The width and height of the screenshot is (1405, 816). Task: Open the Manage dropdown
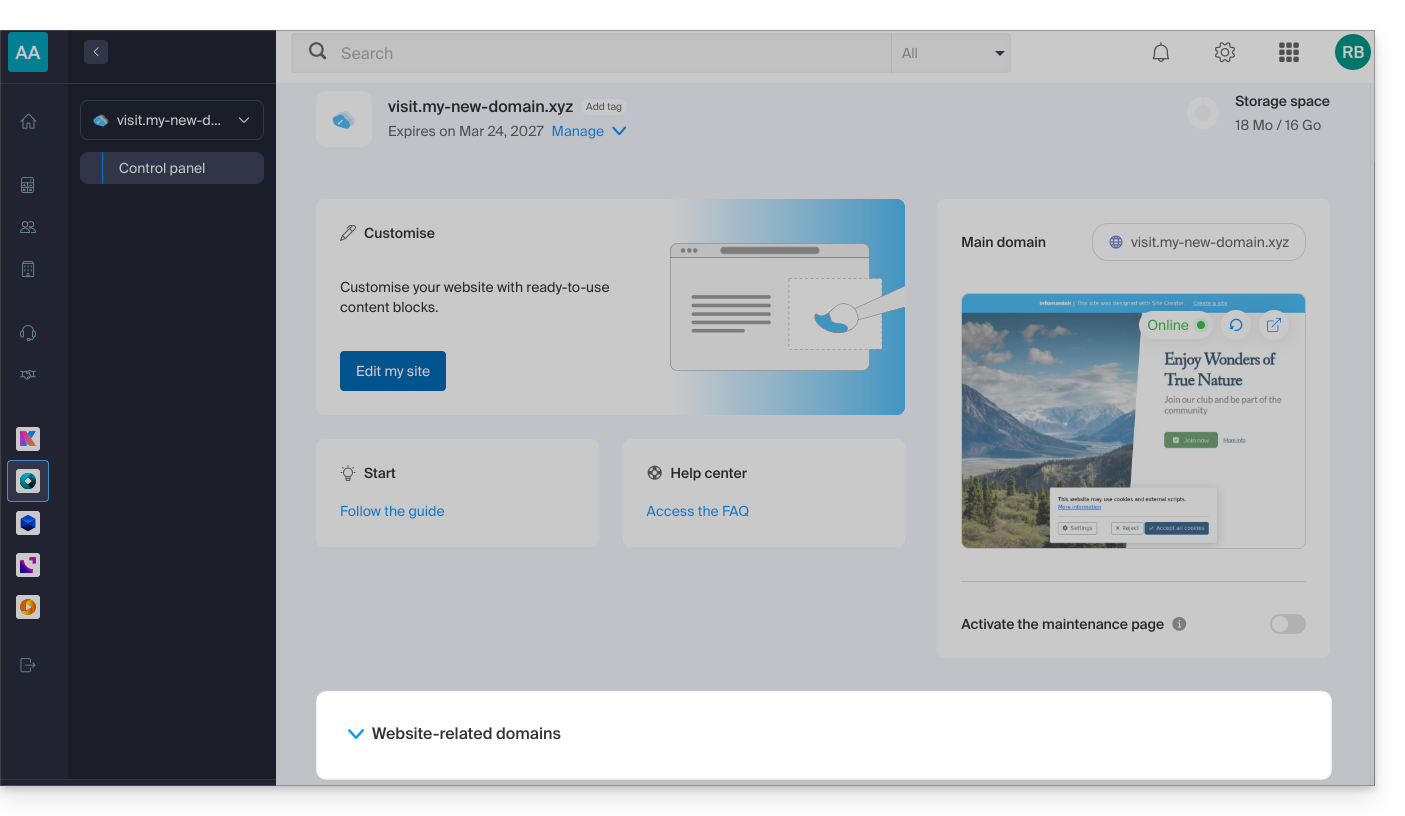pyautogui.click(x=589, y=131)
